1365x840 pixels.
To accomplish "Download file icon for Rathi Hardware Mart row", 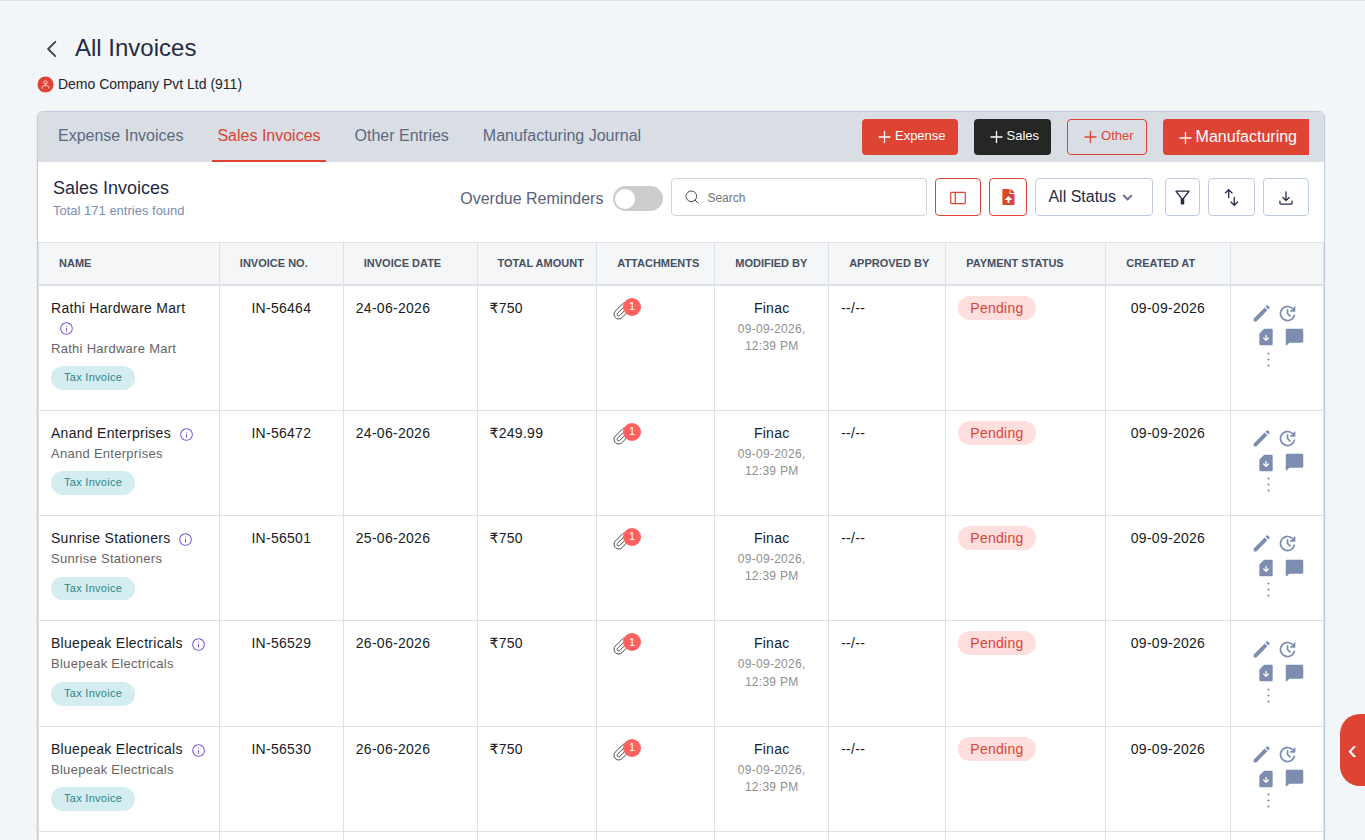I will 1266,337.
